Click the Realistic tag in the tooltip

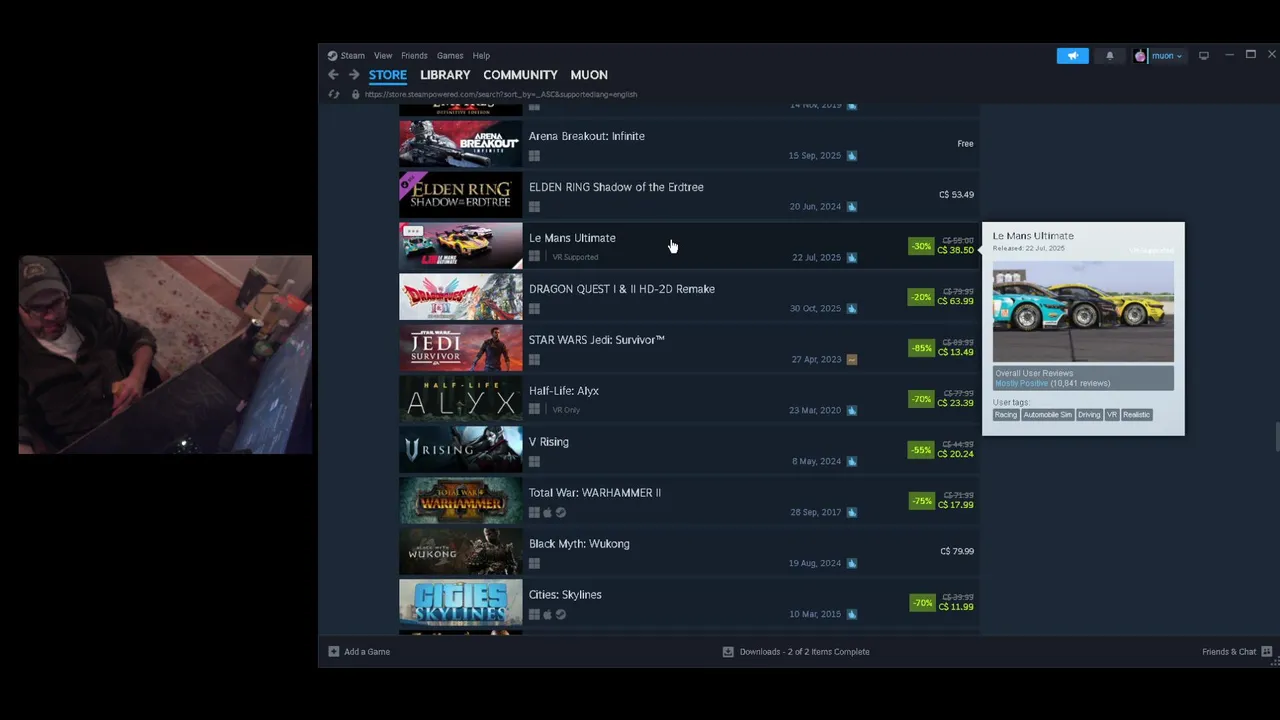click(1136, 415)
